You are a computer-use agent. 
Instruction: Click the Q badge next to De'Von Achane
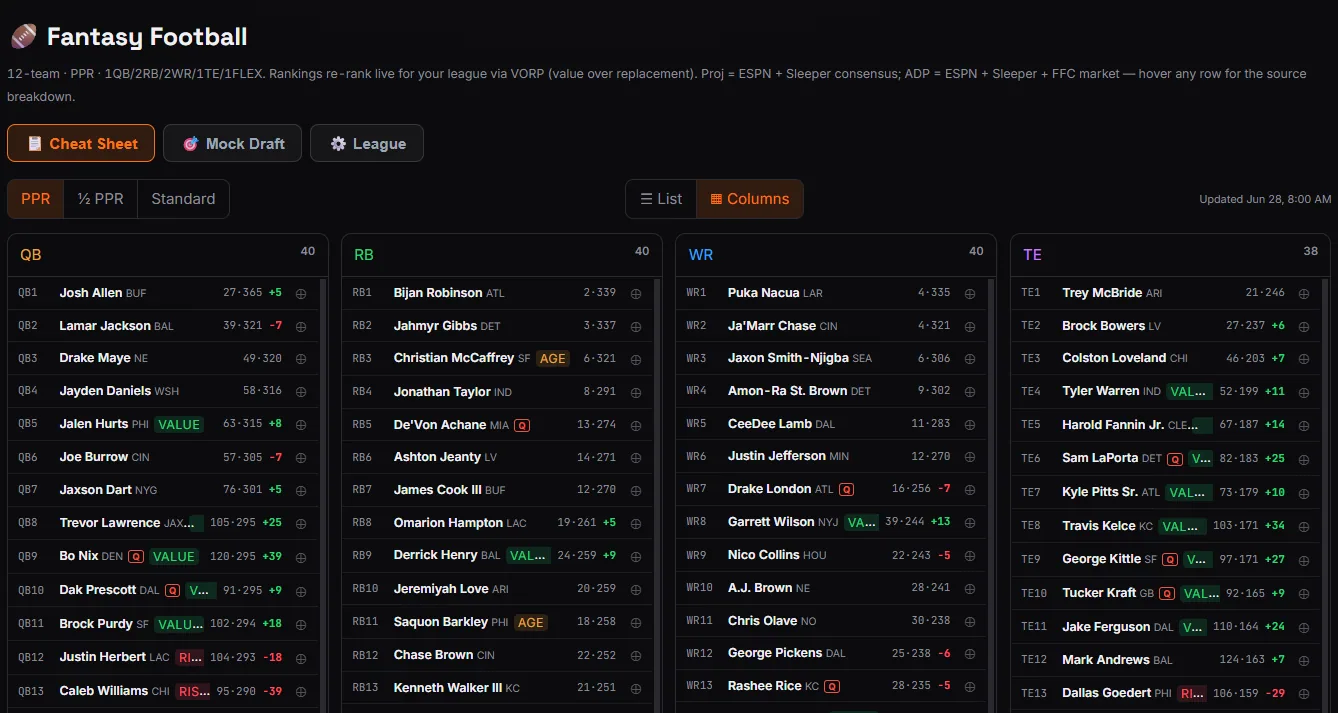click(x=522, y=425)
